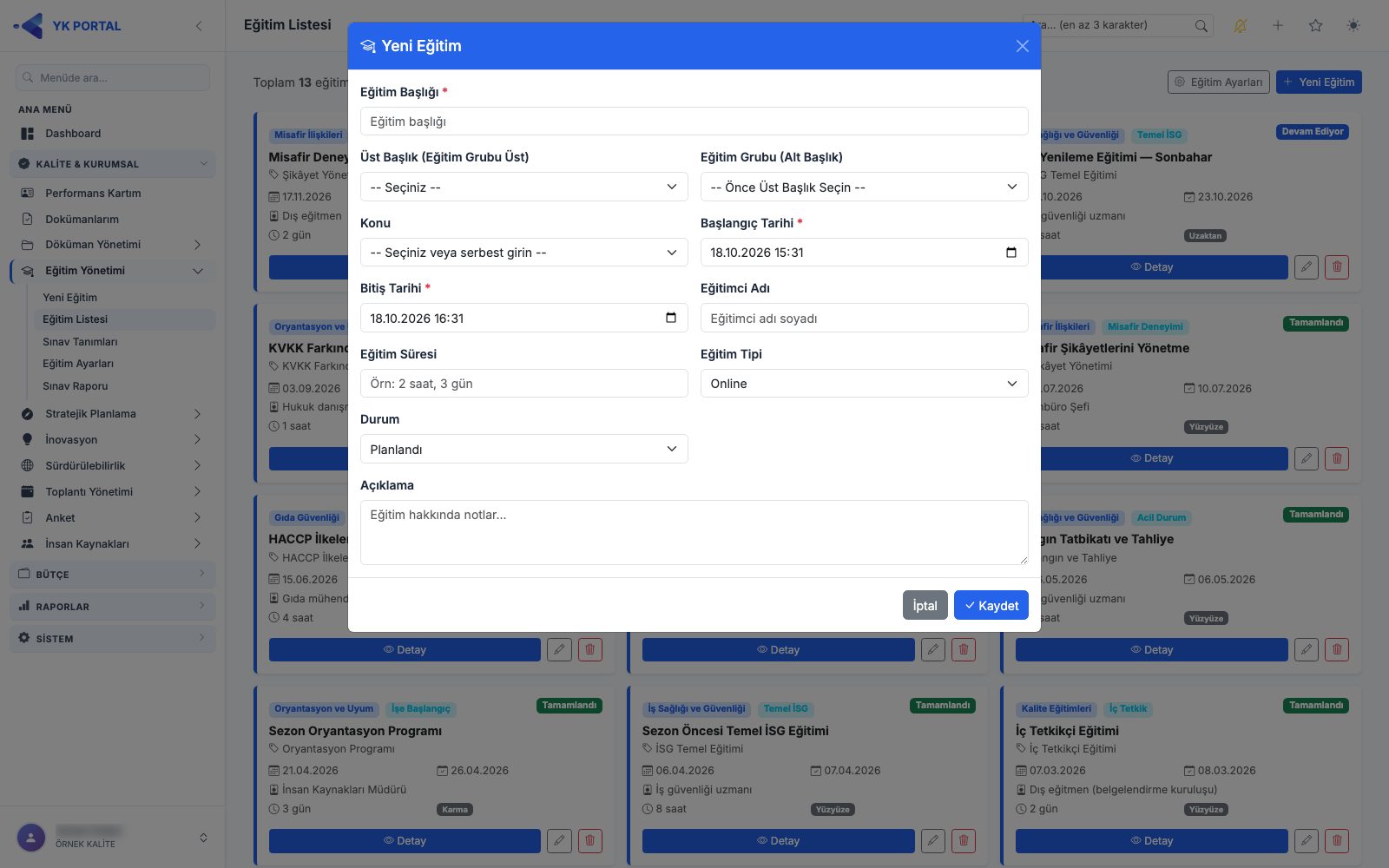Open the Konu dropdown
The image size is (1389, 868).
[523, 253]
